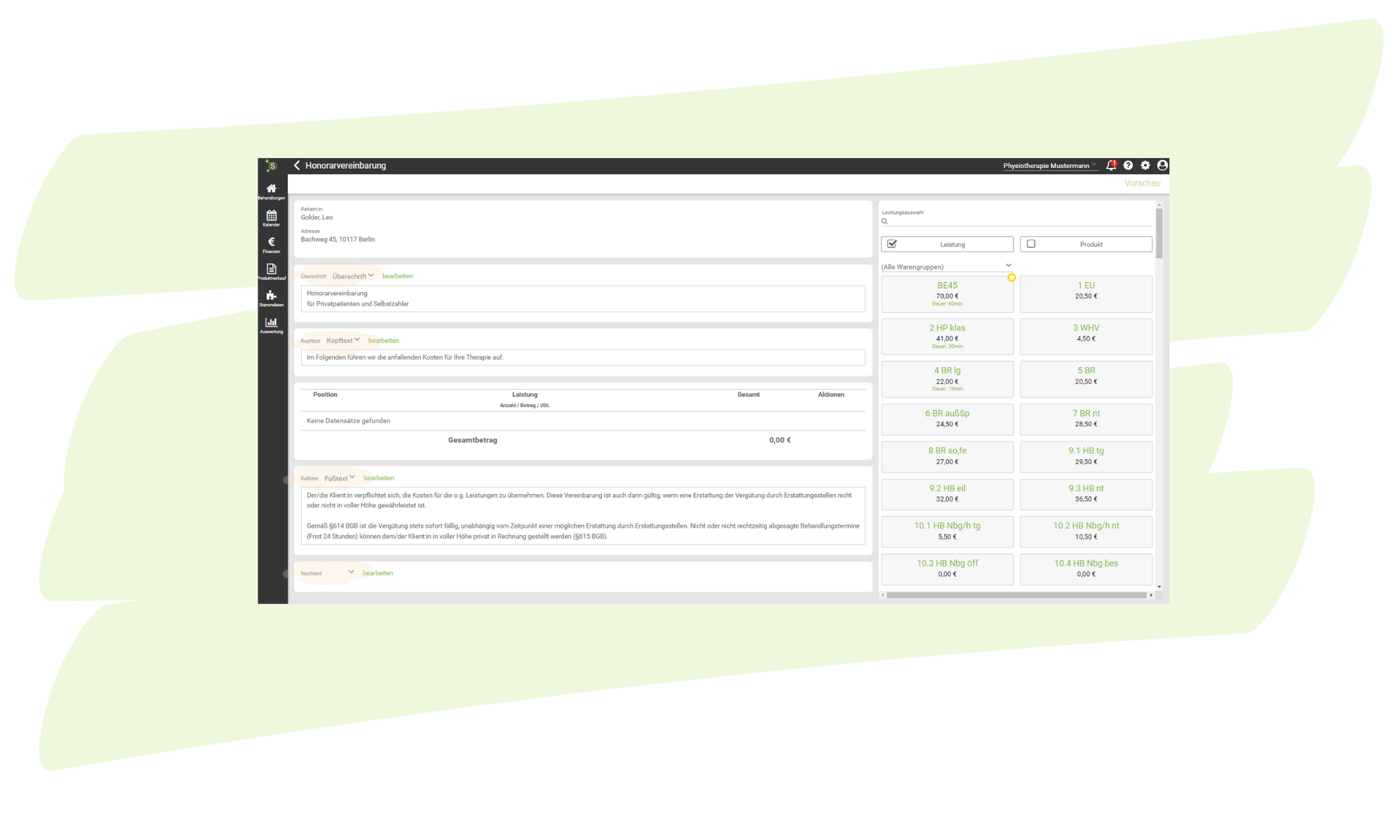Open the Produktverkauf sidebar icon

point(271,271)
